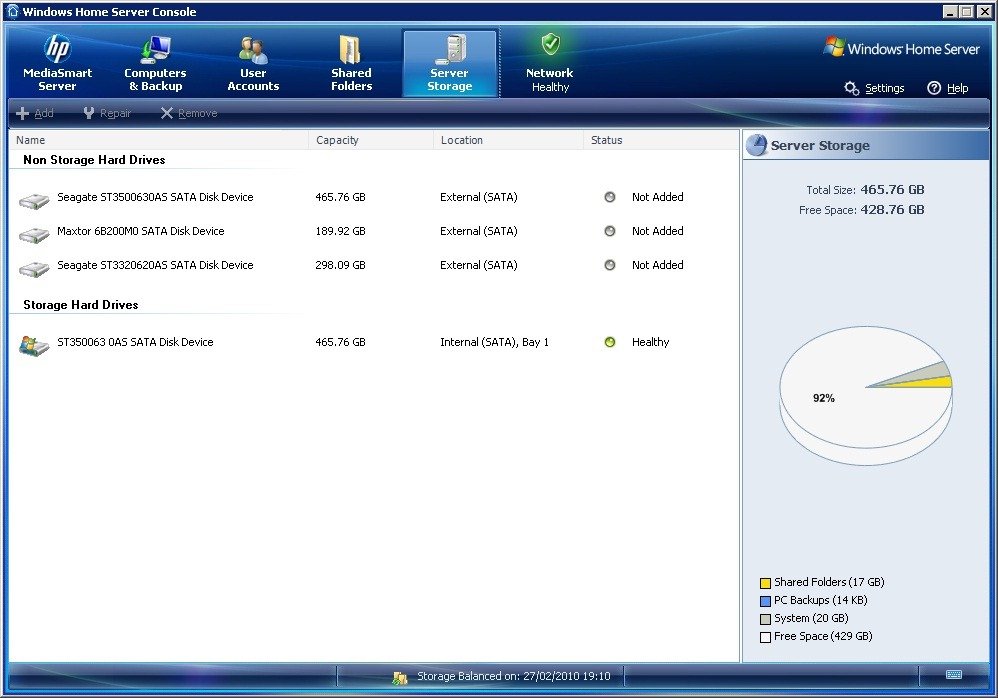Click the Non Storage Hard Drives group header
The image size is (998, 698).
tap(94, 160)
